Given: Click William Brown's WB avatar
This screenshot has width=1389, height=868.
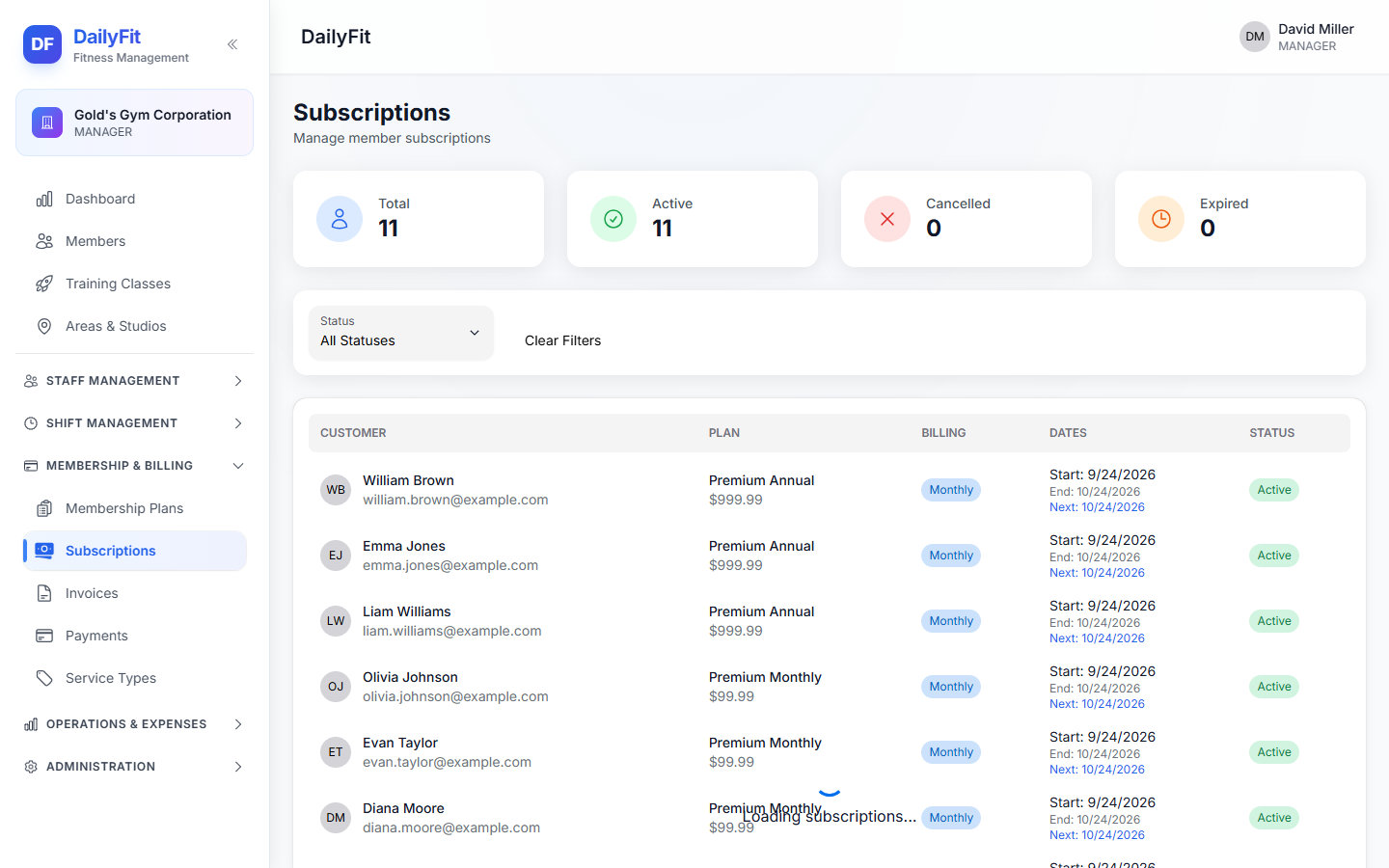Looking at the screenshot, I should pyautogui.click(x=336, y=490).
